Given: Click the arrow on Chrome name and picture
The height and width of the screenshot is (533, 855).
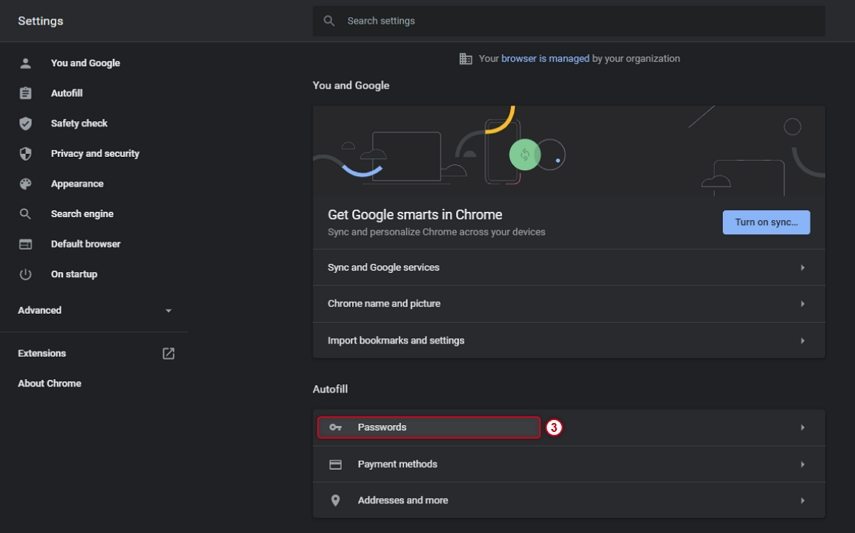Looking at the screenshot, I should [803, 304].
